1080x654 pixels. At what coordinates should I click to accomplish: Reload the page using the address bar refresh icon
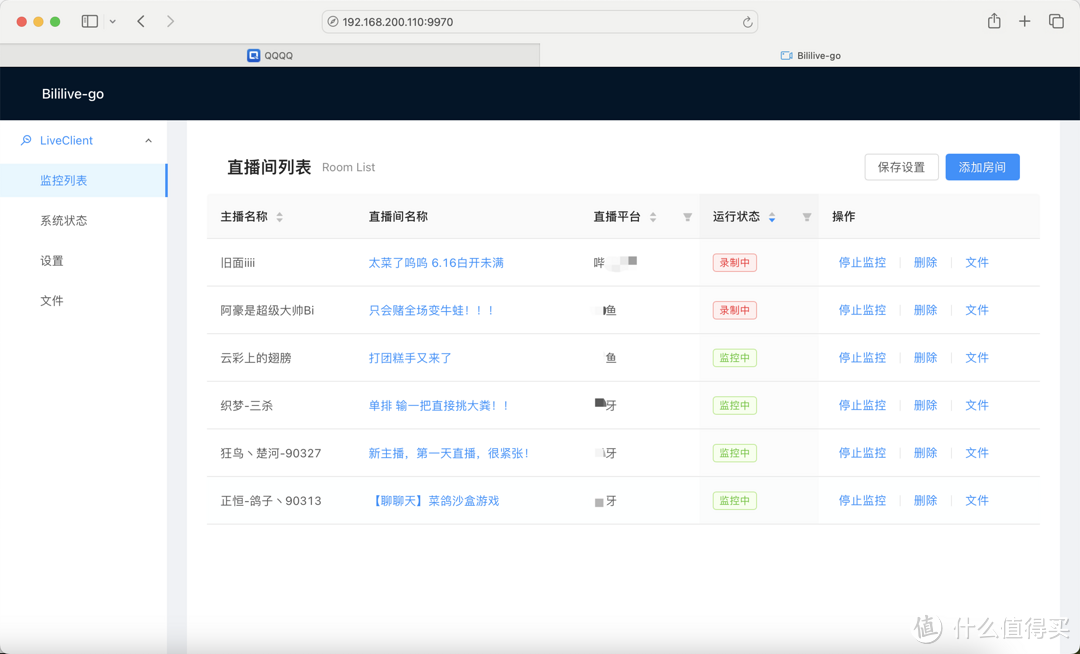746,21
